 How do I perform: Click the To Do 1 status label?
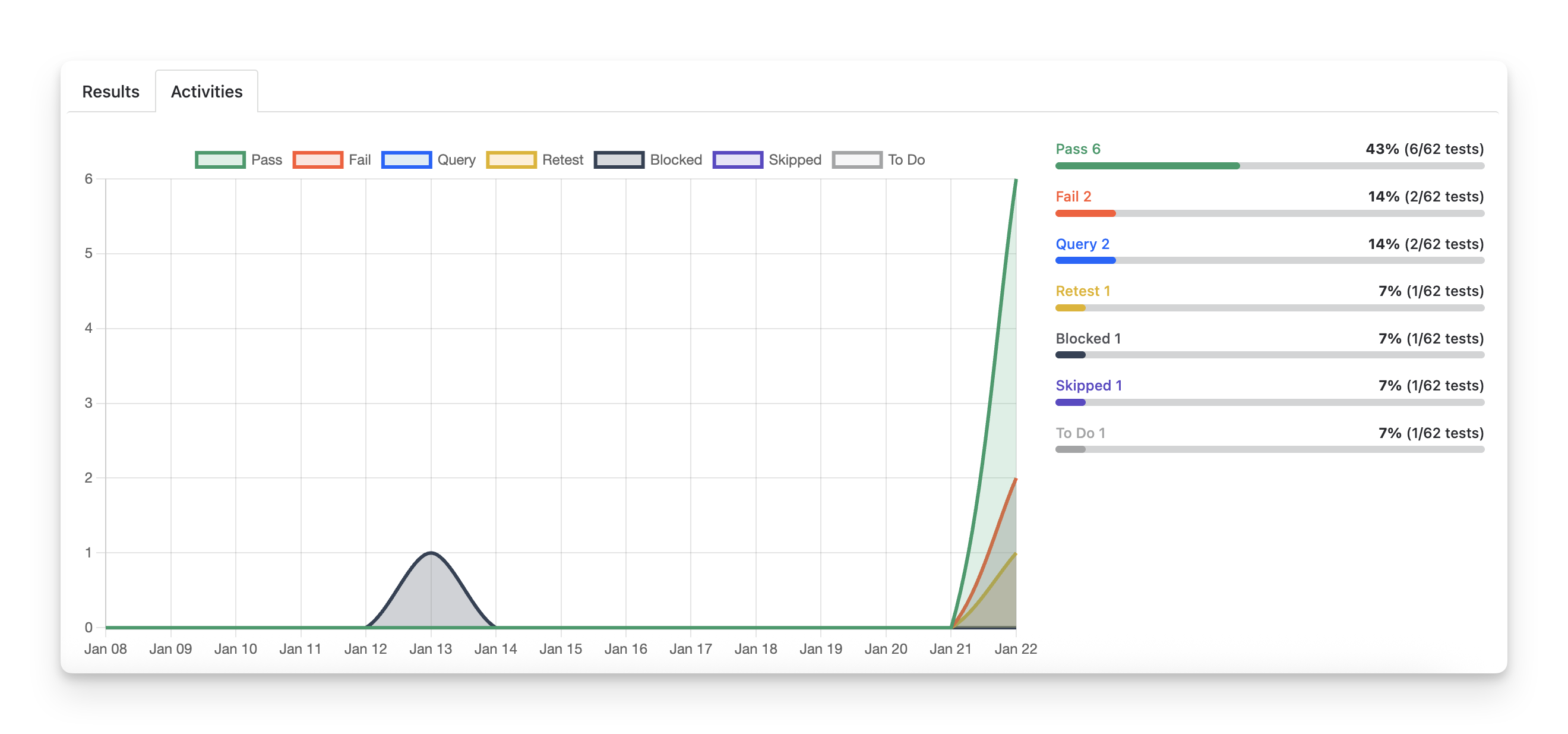pyautogui.click(x=1080, y=433)
